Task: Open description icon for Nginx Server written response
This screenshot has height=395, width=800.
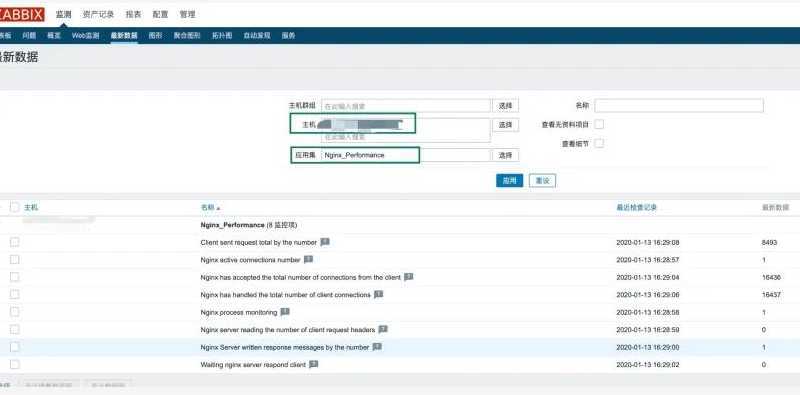Action: [x=377, y=347]
